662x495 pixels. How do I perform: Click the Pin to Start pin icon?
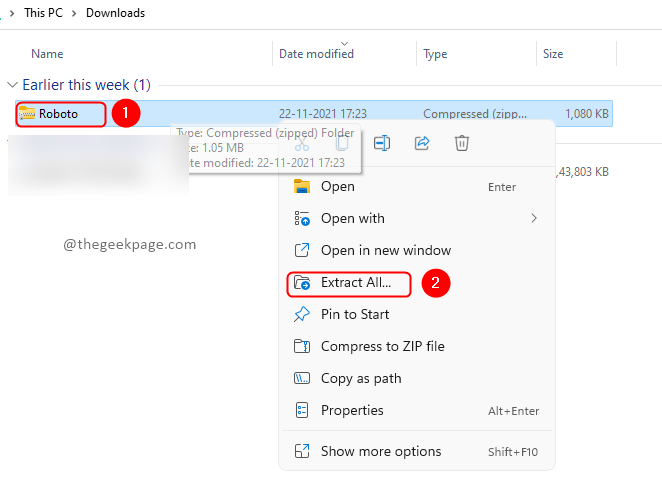(302, 314)
